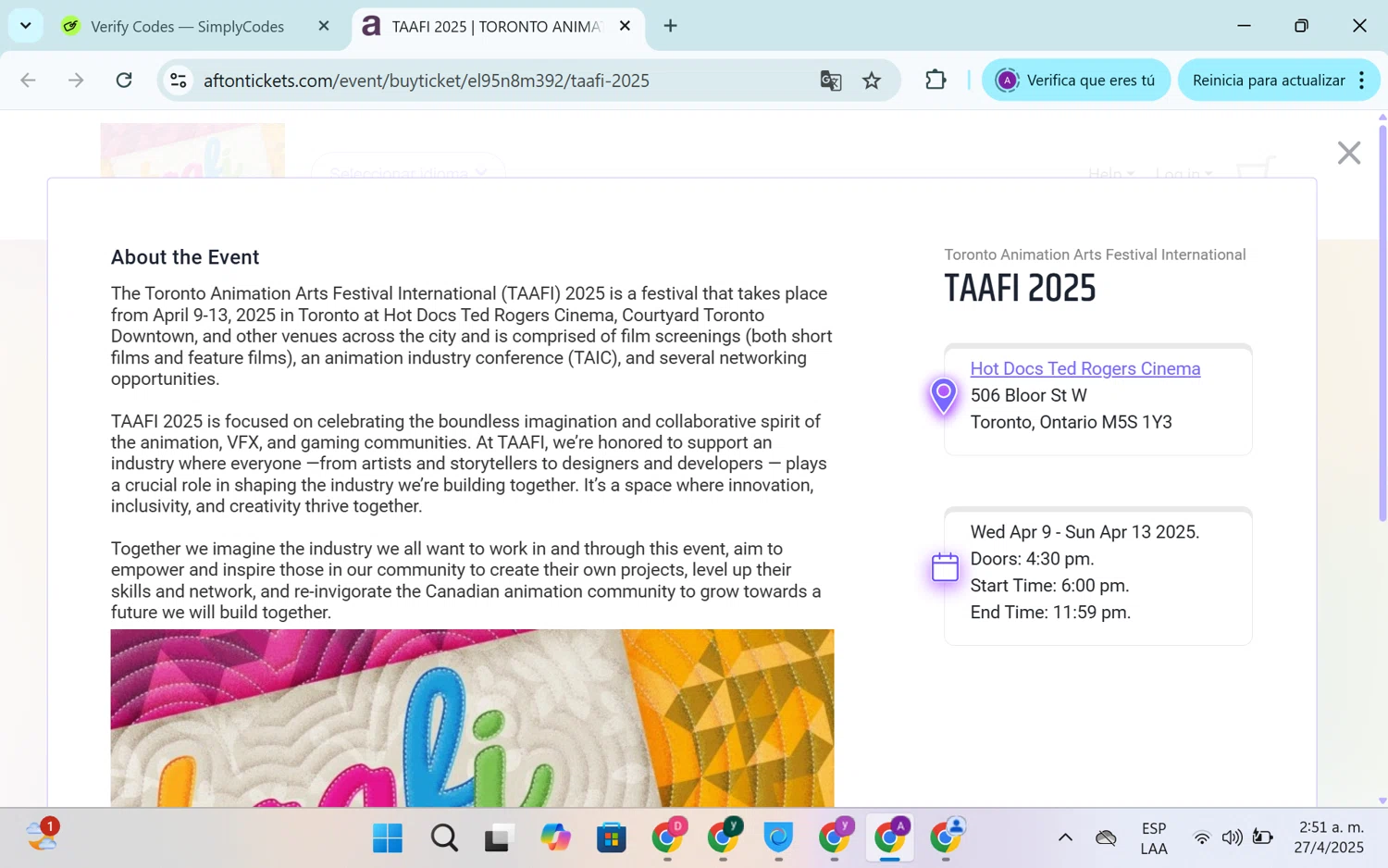Image resolution: width=1388 pixels, height=868 pixels.
Task: Open the blue shield app on the taskbar
Action: 778,838
